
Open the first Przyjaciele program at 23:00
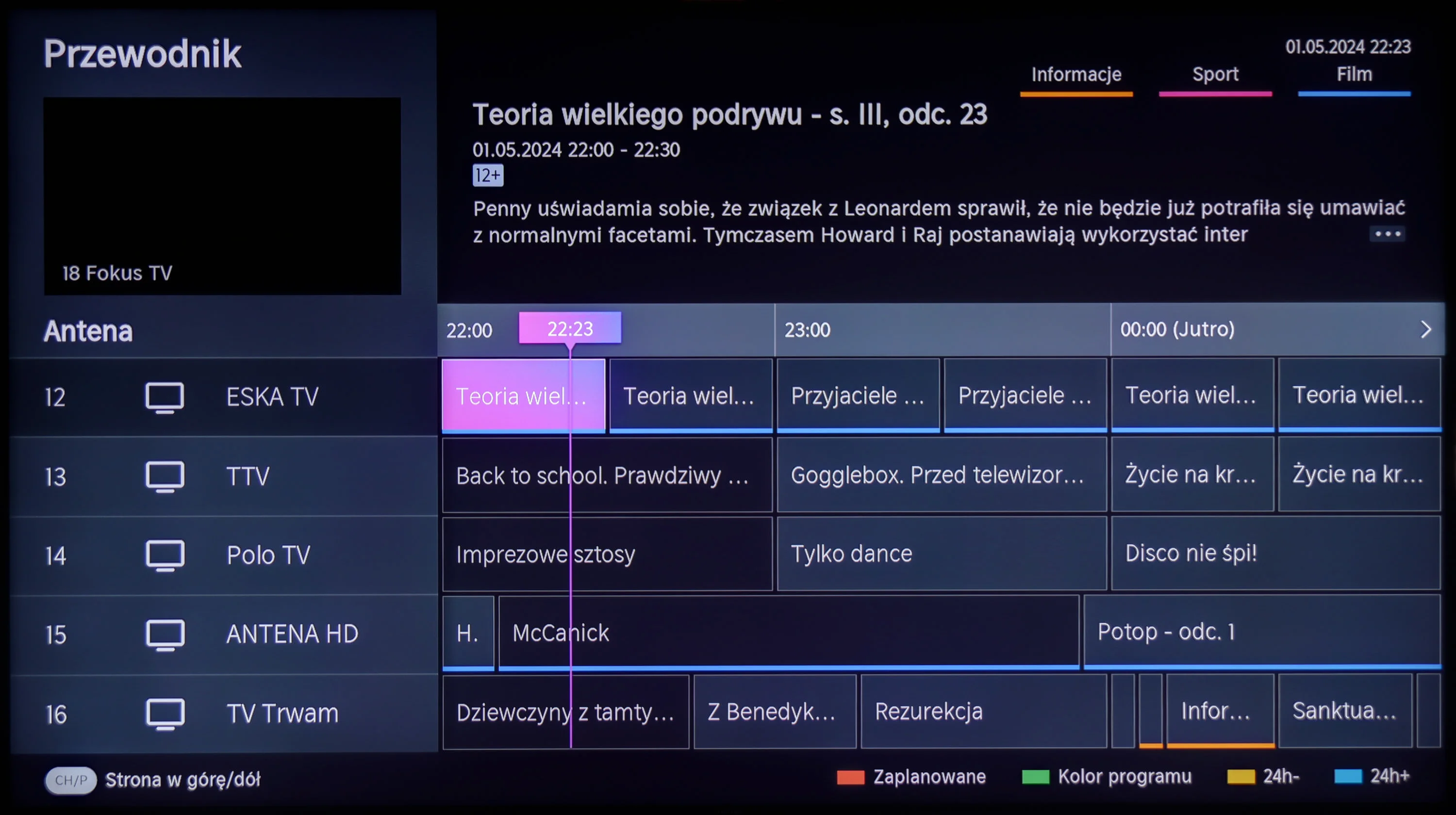coord(858,395)
